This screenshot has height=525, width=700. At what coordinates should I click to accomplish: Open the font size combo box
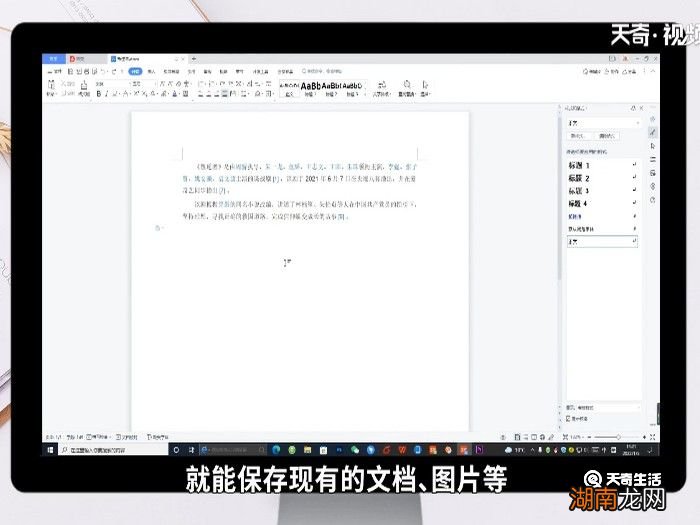(x=144, y=84)
